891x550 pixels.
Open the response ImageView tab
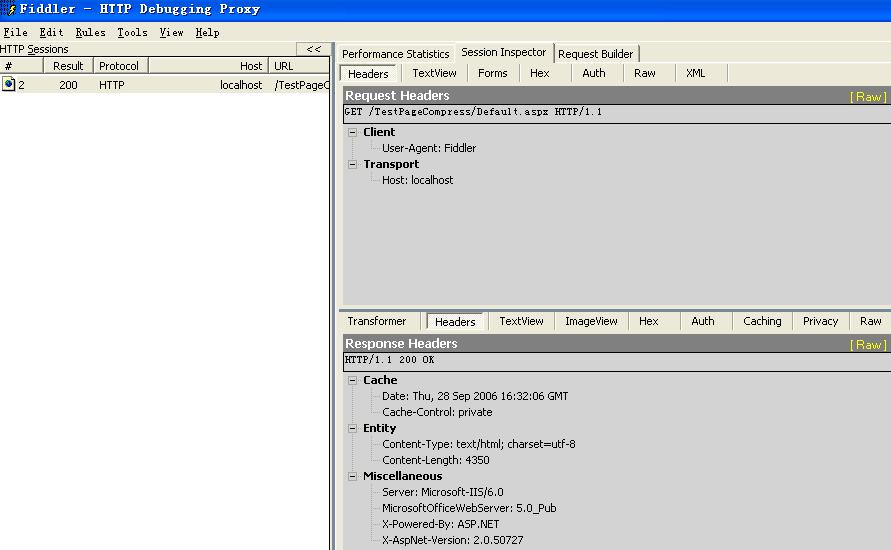(591, 321)
